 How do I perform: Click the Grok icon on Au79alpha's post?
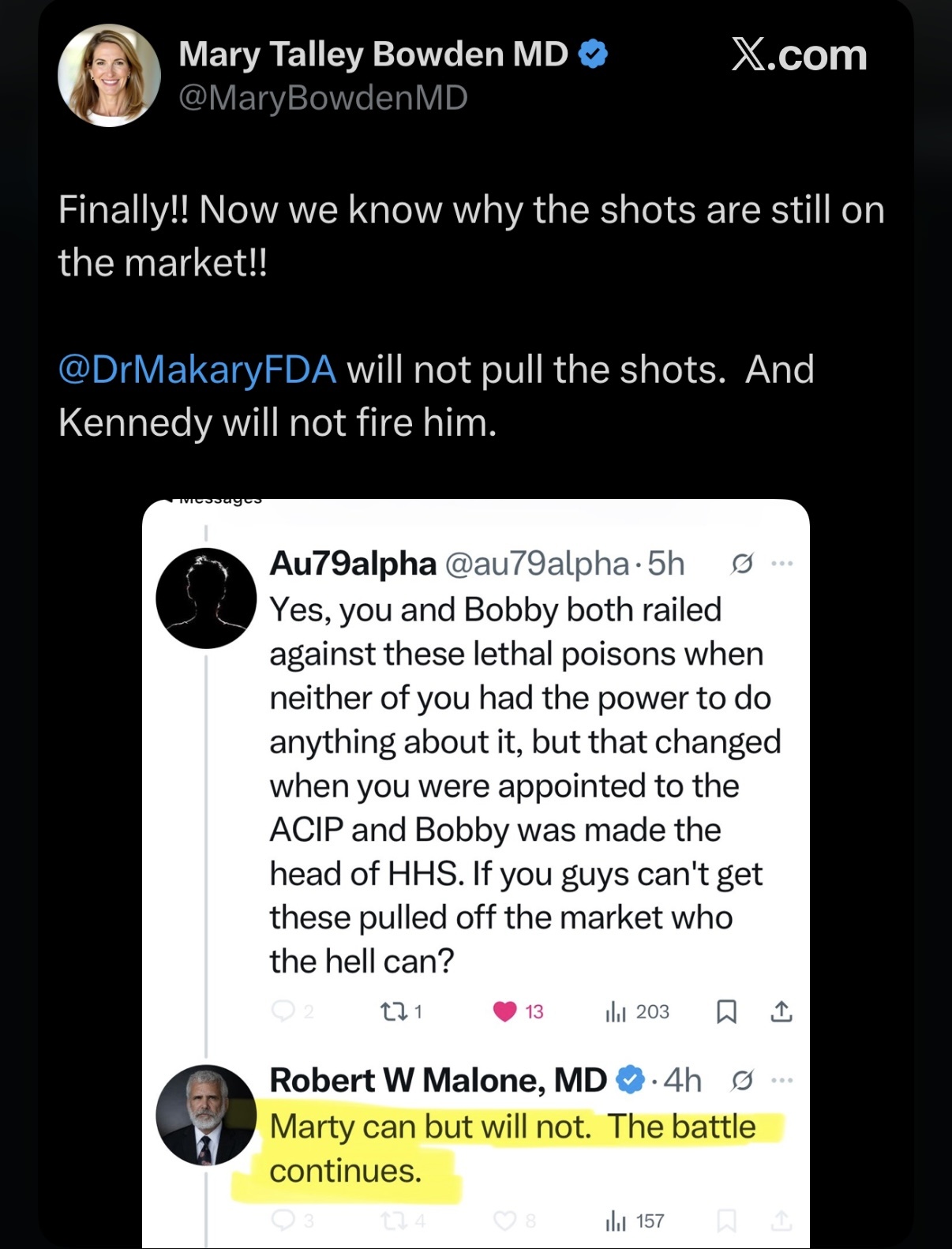coord(742,564)
